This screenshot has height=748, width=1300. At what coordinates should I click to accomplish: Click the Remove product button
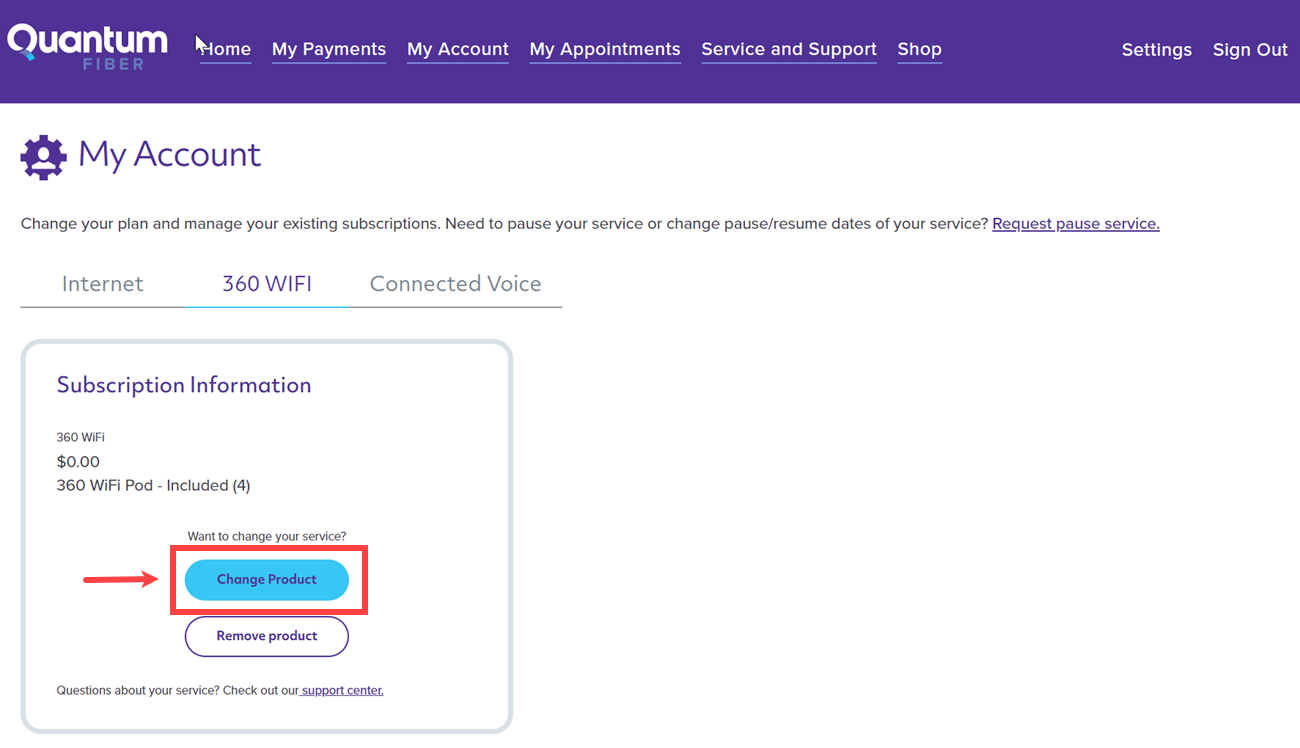(267, 636)
